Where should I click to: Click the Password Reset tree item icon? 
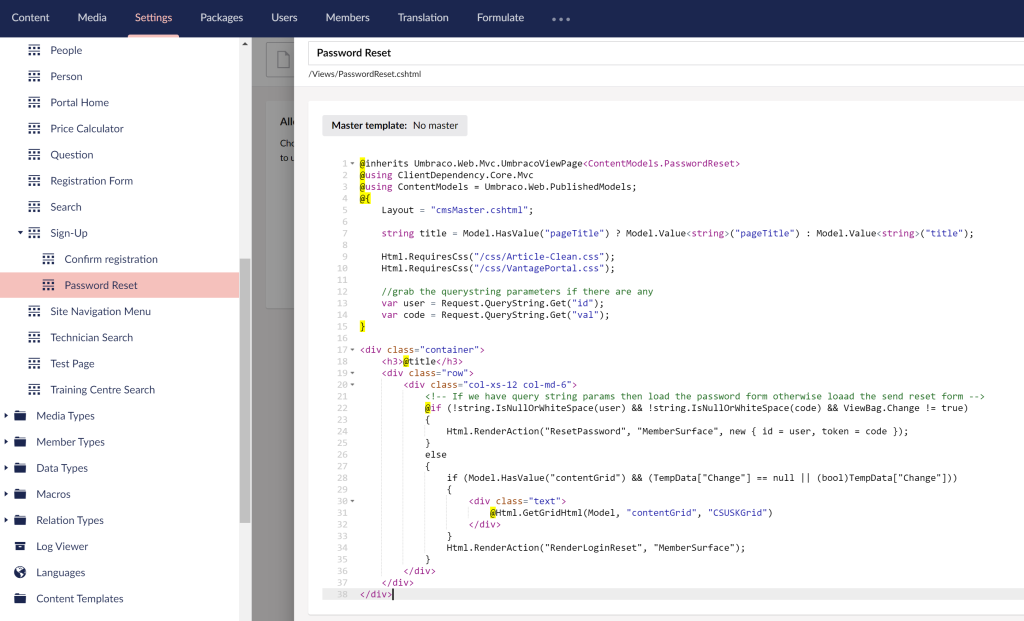click(48, 285)
